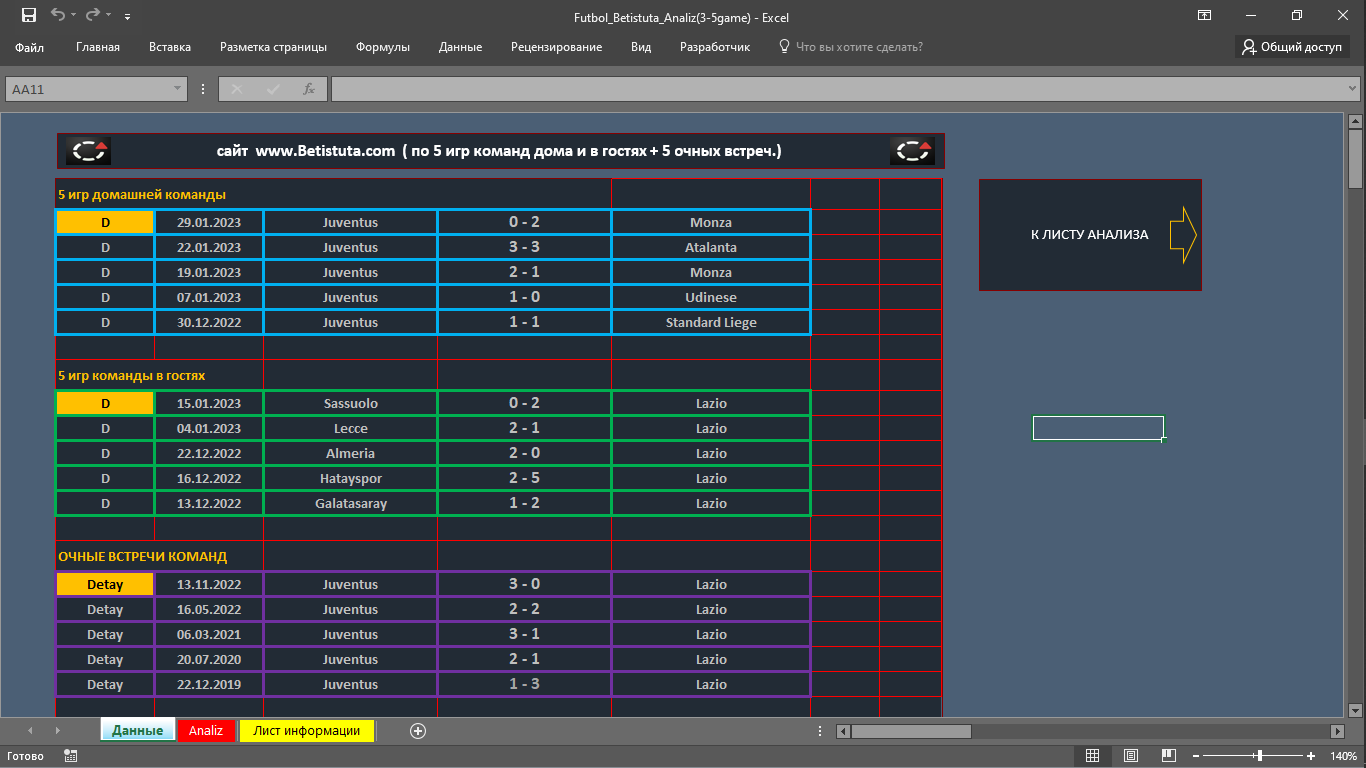Switch to the Вид ribbon tab
The width and height of the screenshot is (1366, 768).
tap(641, 47)
